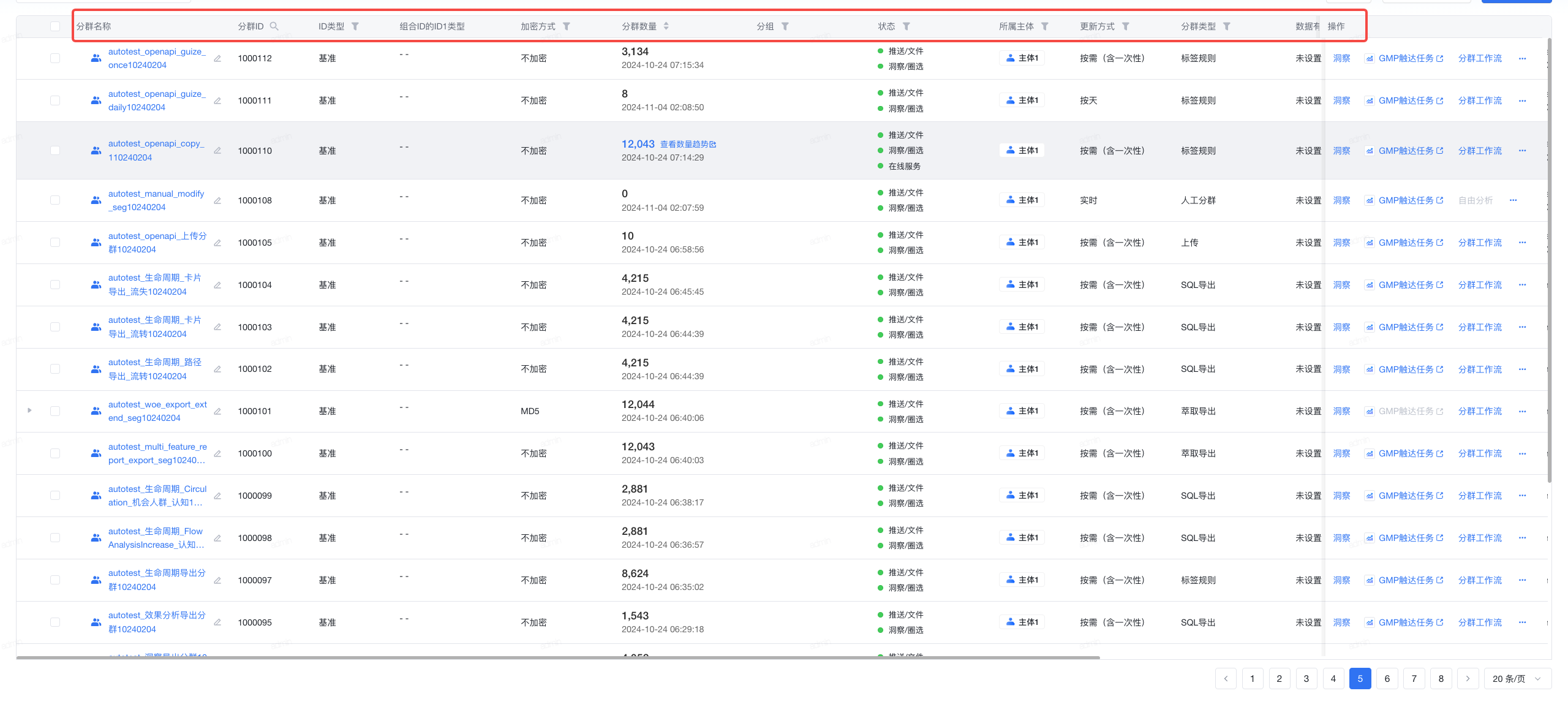
Task: Check the box for row 1000111
Action: tap(55, 100)
